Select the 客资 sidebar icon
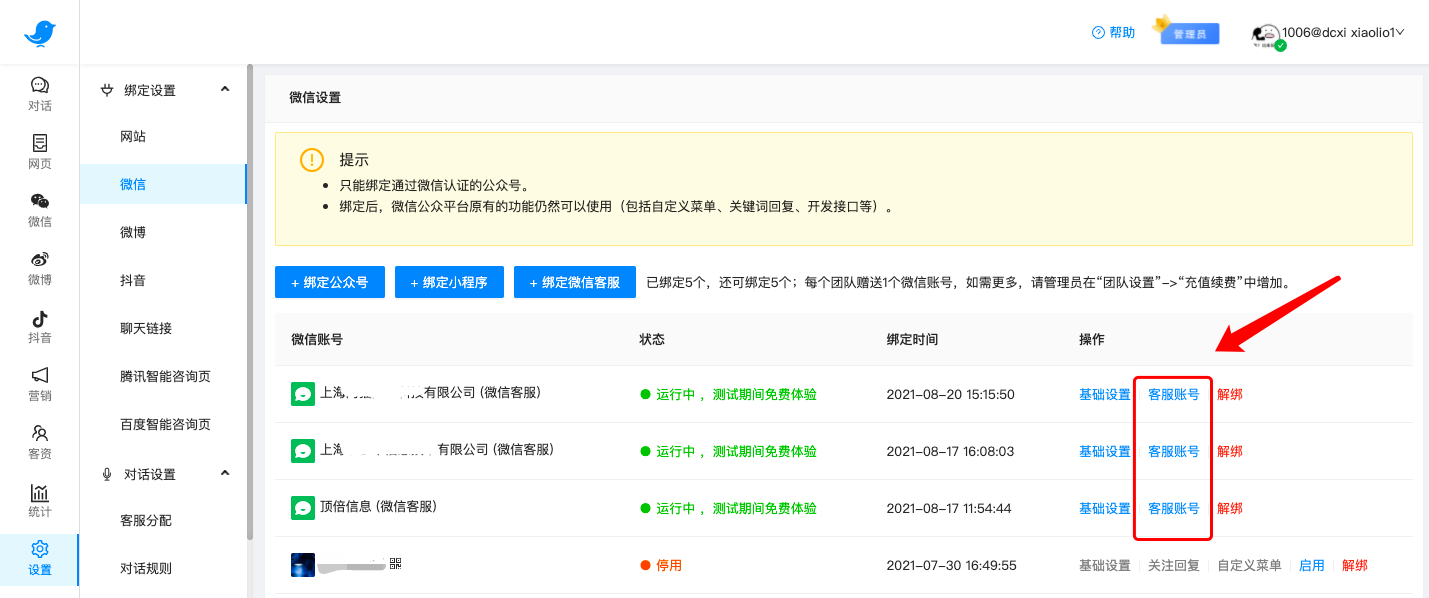Image resolution: width=1429 pixels, height=598 pixels. (x=40, y=444)
